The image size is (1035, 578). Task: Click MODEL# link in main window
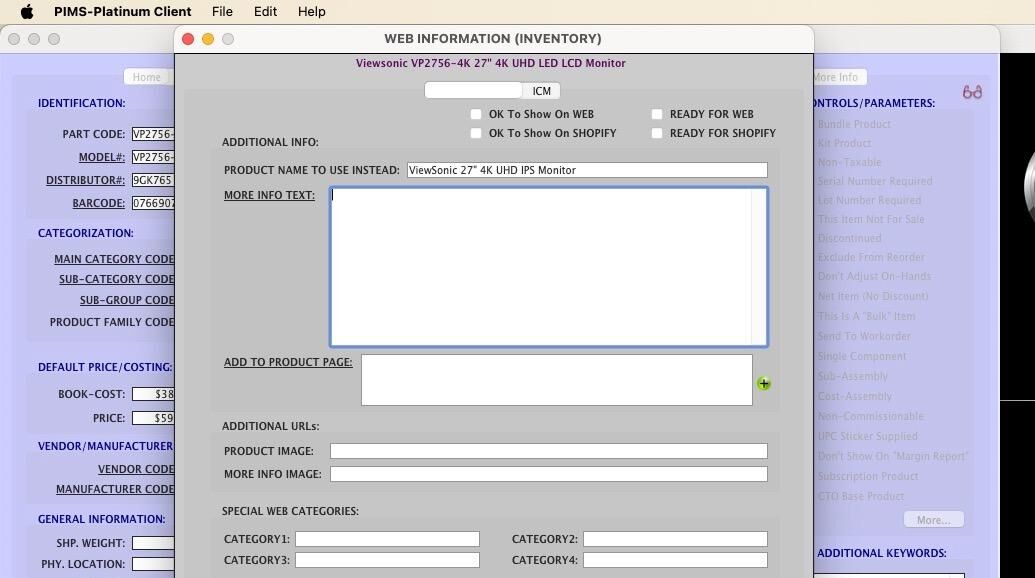pyautogui.click(x=102, y=158)
